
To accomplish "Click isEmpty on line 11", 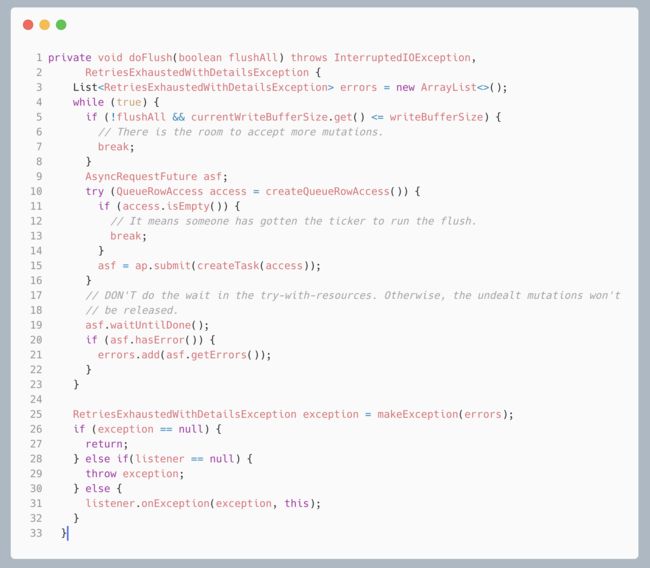I will point(188,206).
